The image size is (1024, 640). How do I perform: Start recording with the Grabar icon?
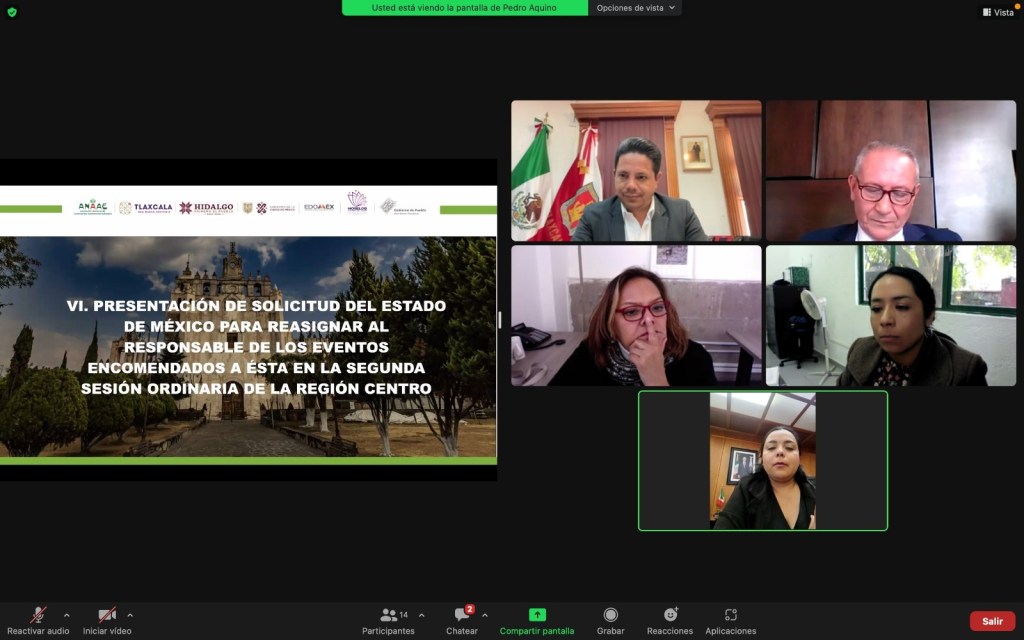pyautogui.click(x=610, y=615)
